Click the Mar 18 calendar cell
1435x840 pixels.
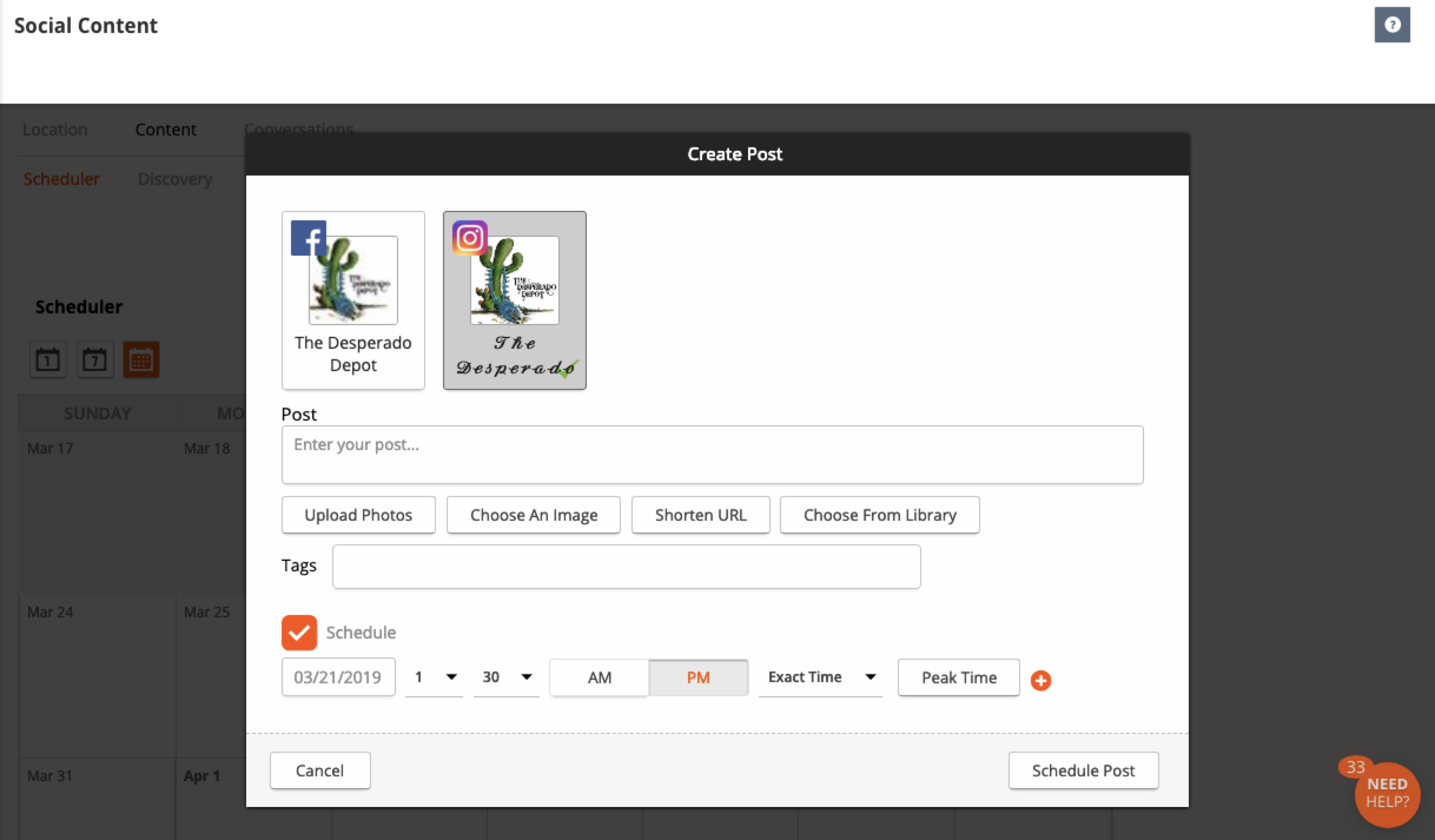click(x=211, y=512)
